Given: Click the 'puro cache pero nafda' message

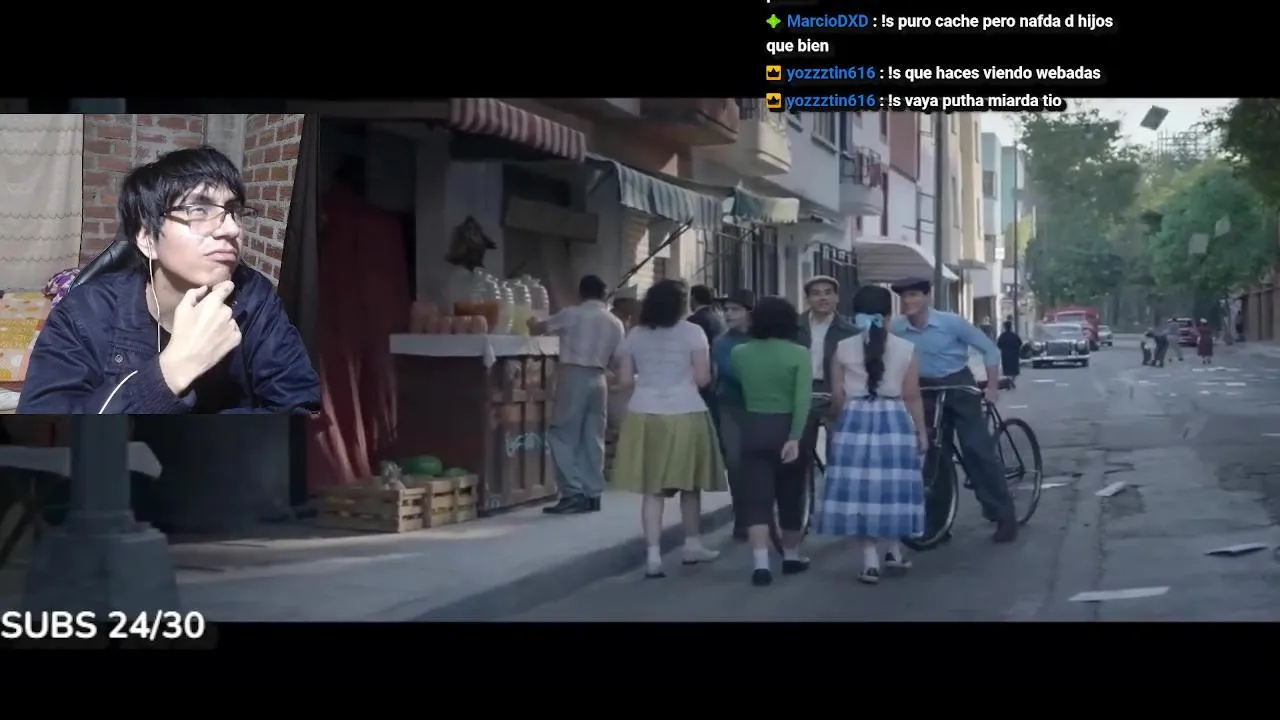Looking at the screenshot, I should pyautogui.click(x=939, y=33).
